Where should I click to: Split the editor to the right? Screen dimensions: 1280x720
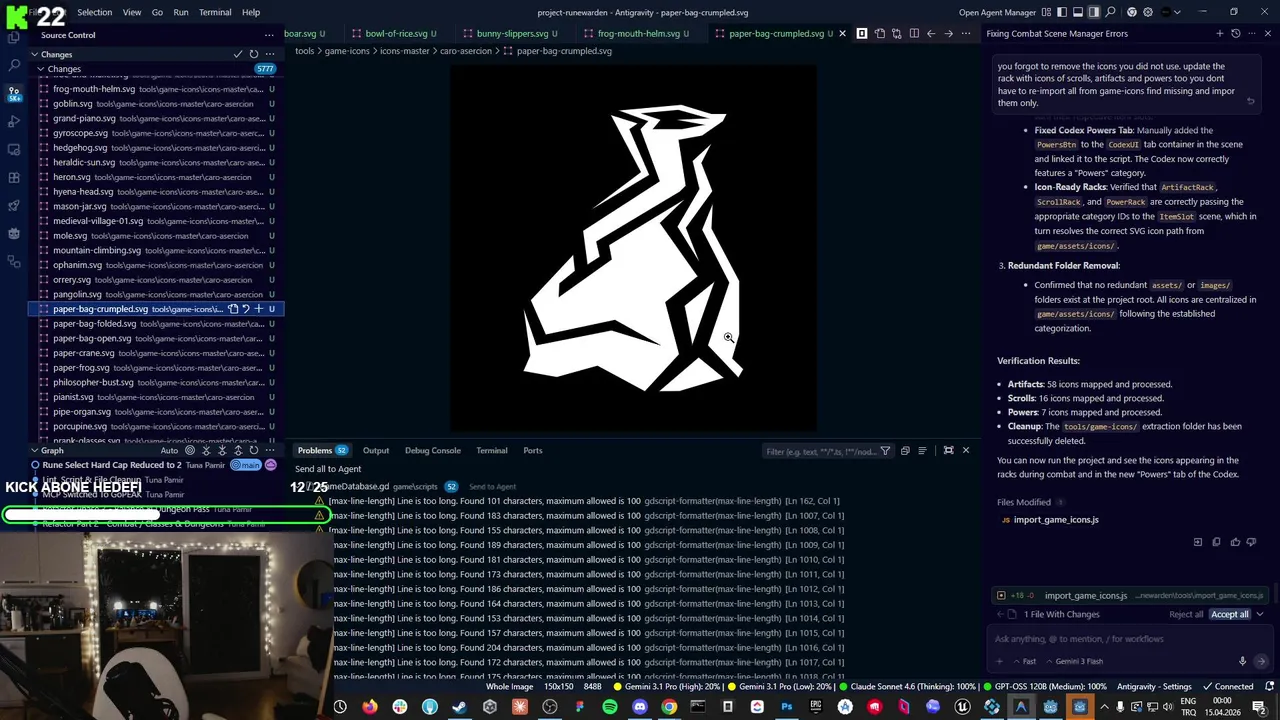pyautogui.click(x=913, y=33)
